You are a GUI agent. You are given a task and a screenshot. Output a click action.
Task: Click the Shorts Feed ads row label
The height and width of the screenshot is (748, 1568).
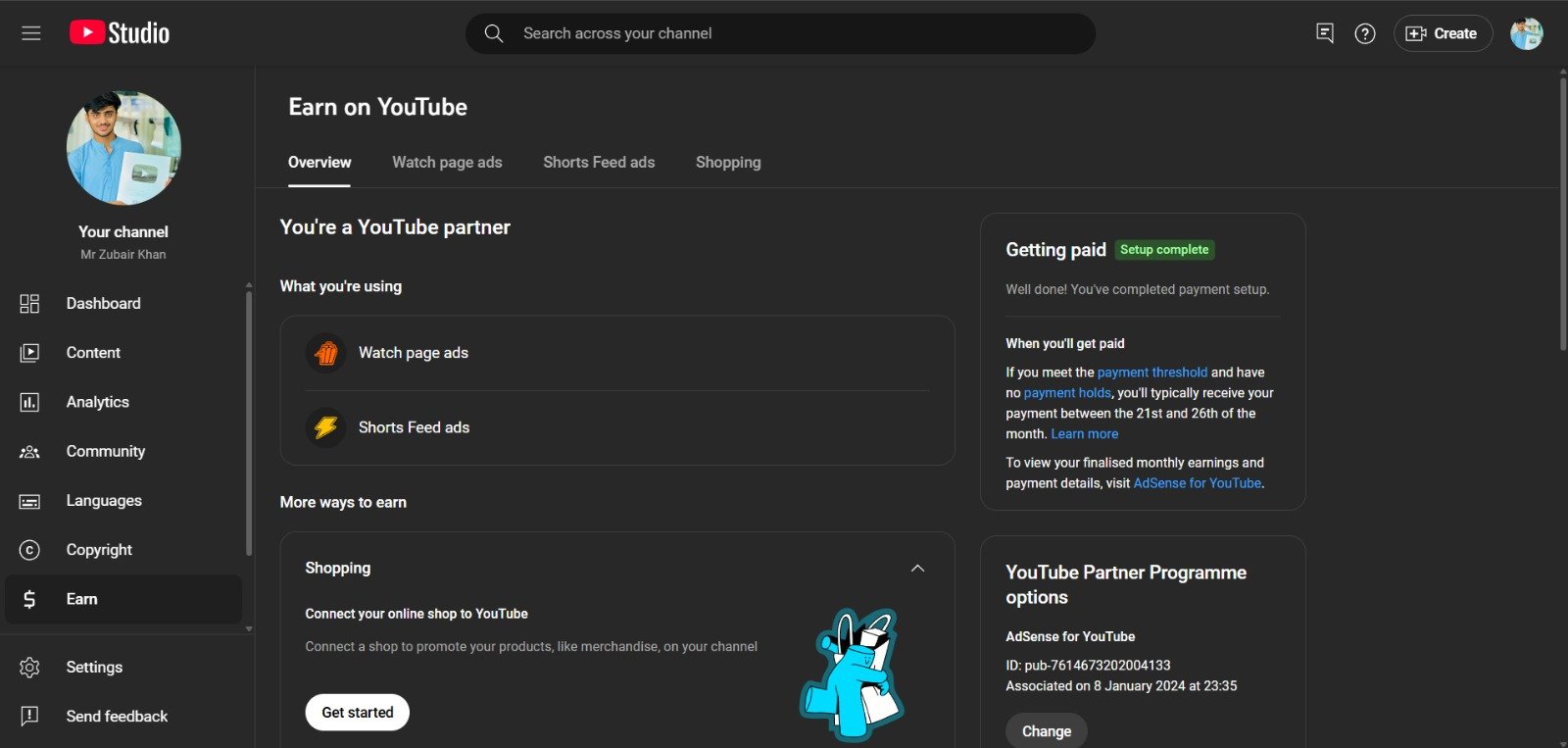(414, 427)
